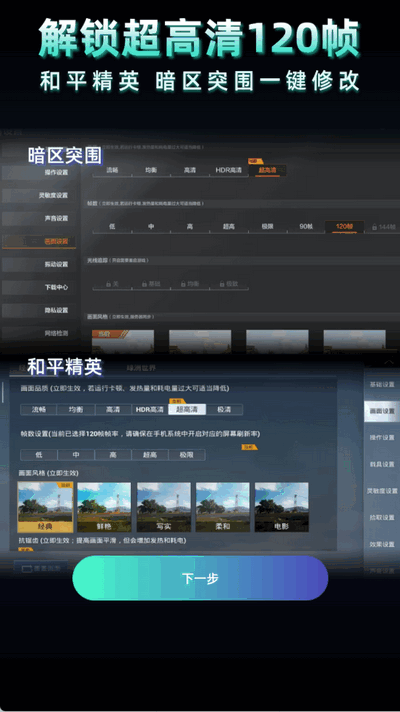Image resolution: width=400 pixels, height=712 pixels.
Task: Choose HDR高清 quality in 和平精英
Action: click(x=150, y=410)
